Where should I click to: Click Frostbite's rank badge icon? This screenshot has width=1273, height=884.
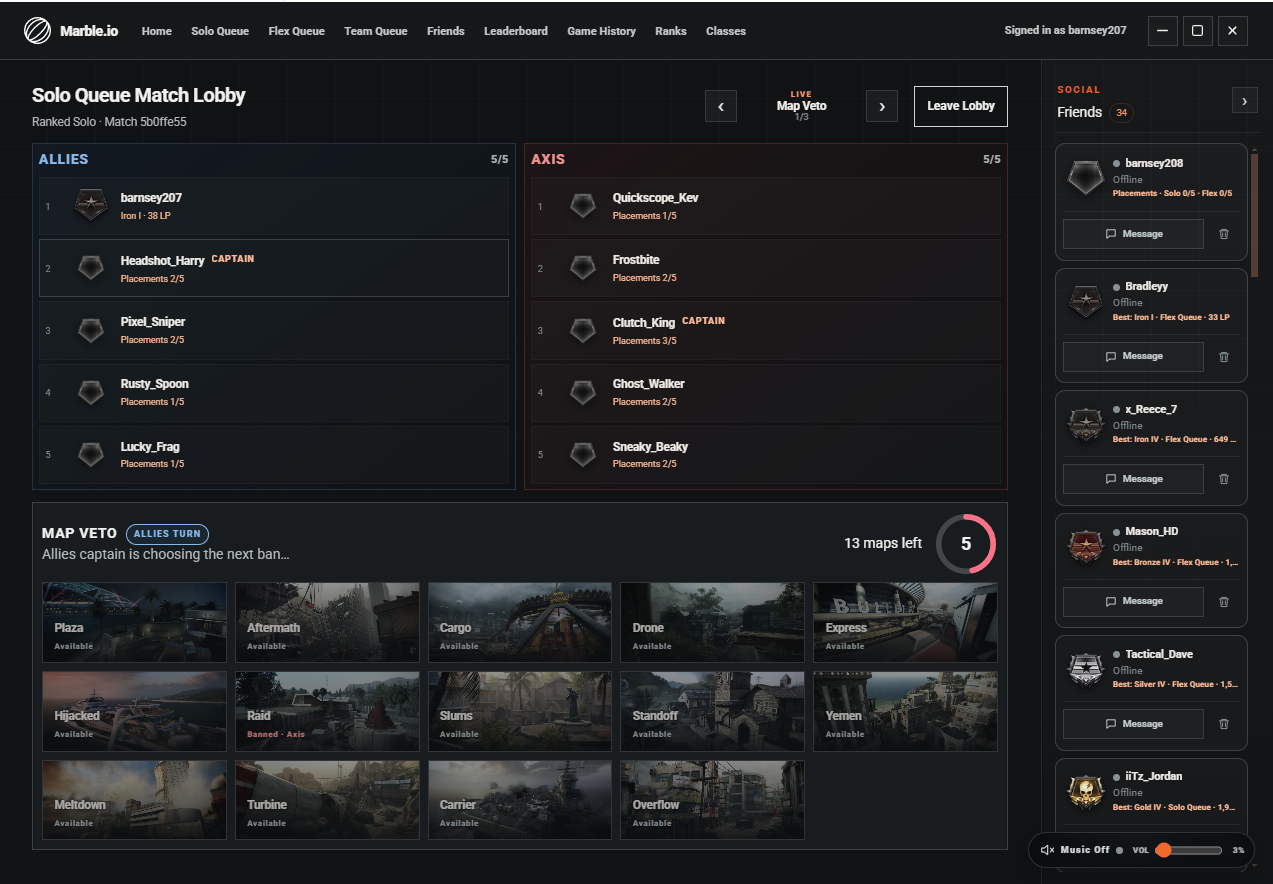coord(583,268)
